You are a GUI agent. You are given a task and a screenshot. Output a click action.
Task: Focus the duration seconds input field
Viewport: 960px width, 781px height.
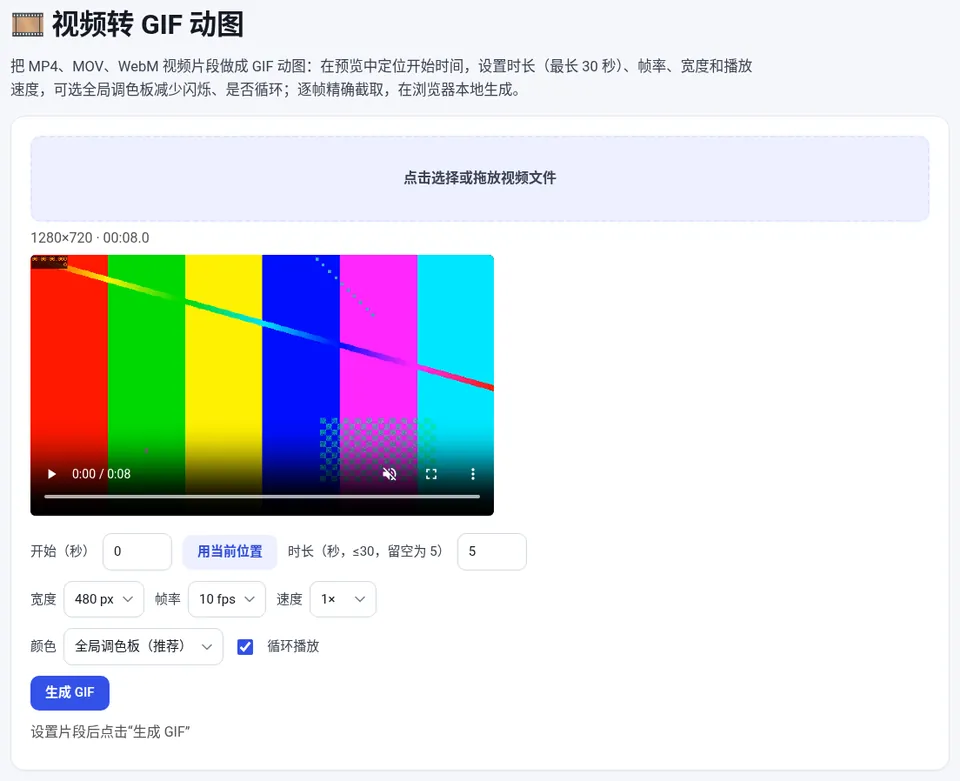(492, 551)
